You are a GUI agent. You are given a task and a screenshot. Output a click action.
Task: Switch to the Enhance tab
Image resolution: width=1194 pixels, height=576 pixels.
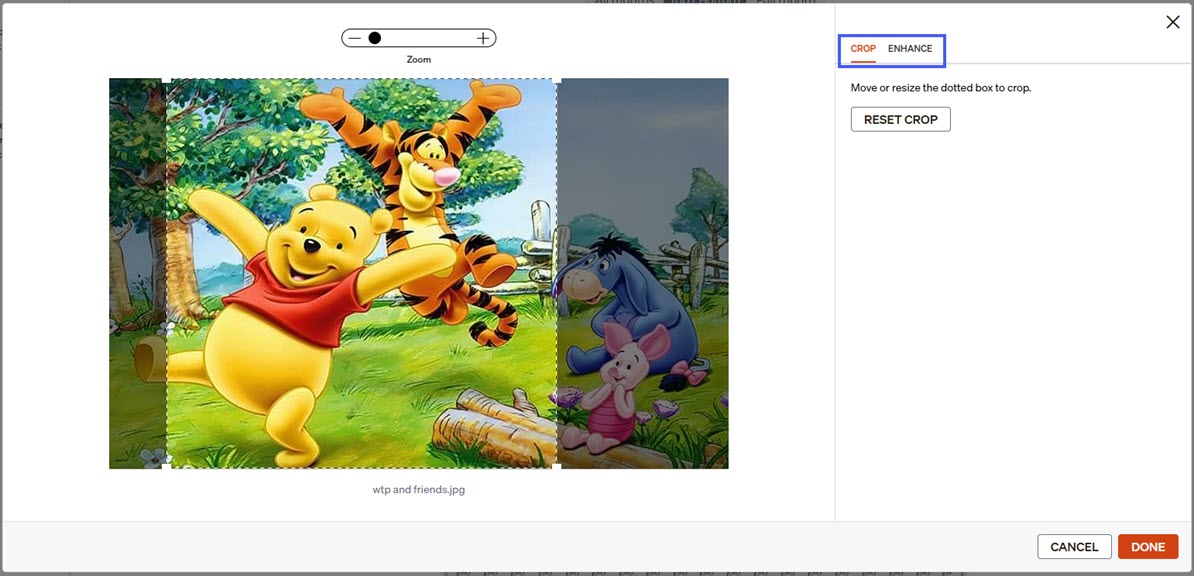910,49
